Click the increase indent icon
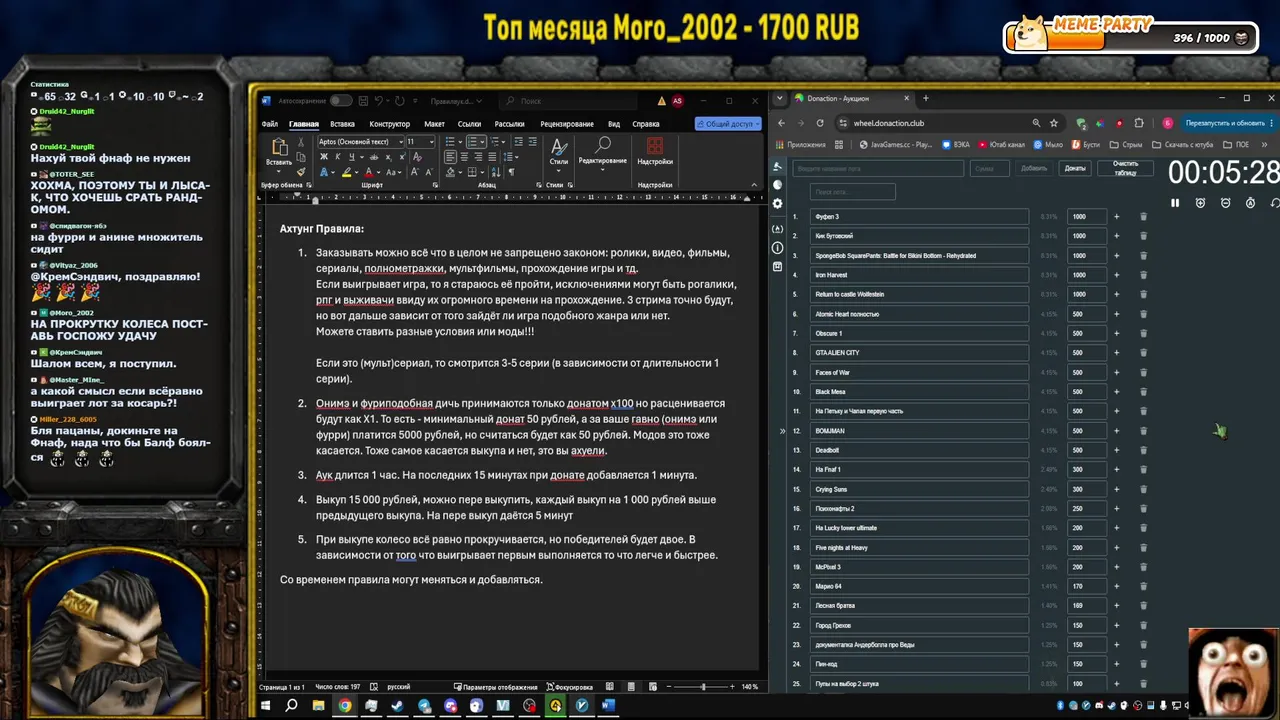Viewport: 1280px width, 720px height. click(533, 142)
